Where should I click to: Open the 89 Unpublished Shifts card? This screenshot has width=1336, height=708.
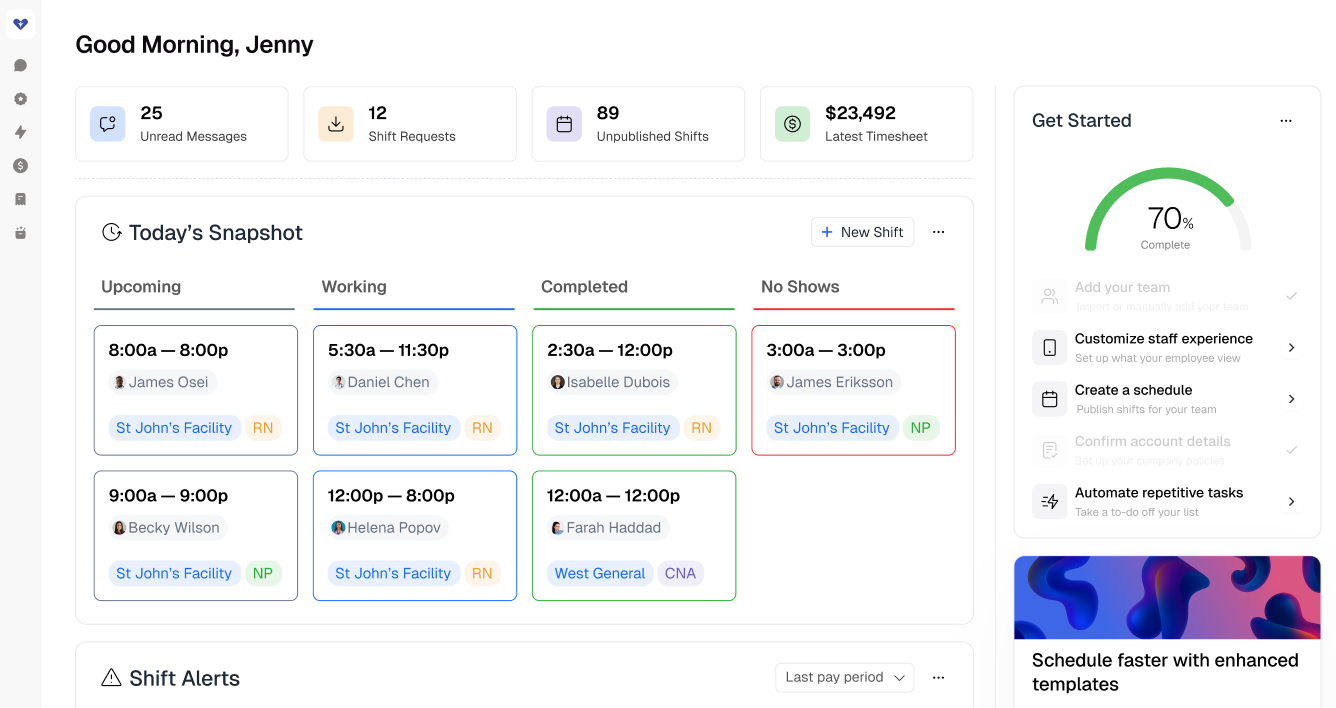coord(638,124)
